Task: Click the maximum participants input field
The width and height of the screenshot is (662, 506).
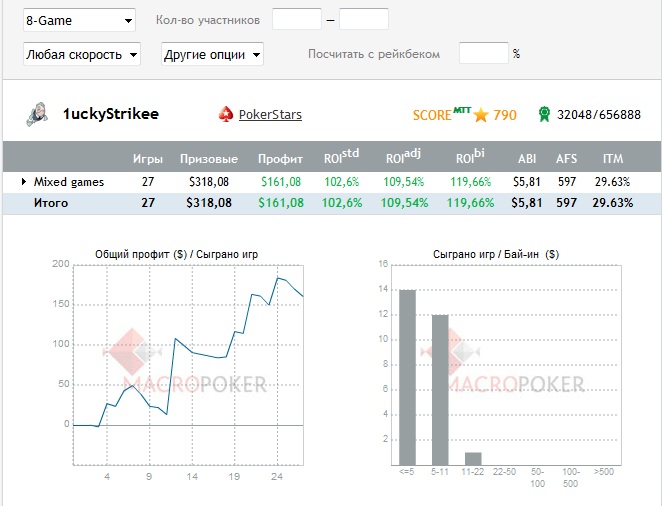Action: point(364,20)
